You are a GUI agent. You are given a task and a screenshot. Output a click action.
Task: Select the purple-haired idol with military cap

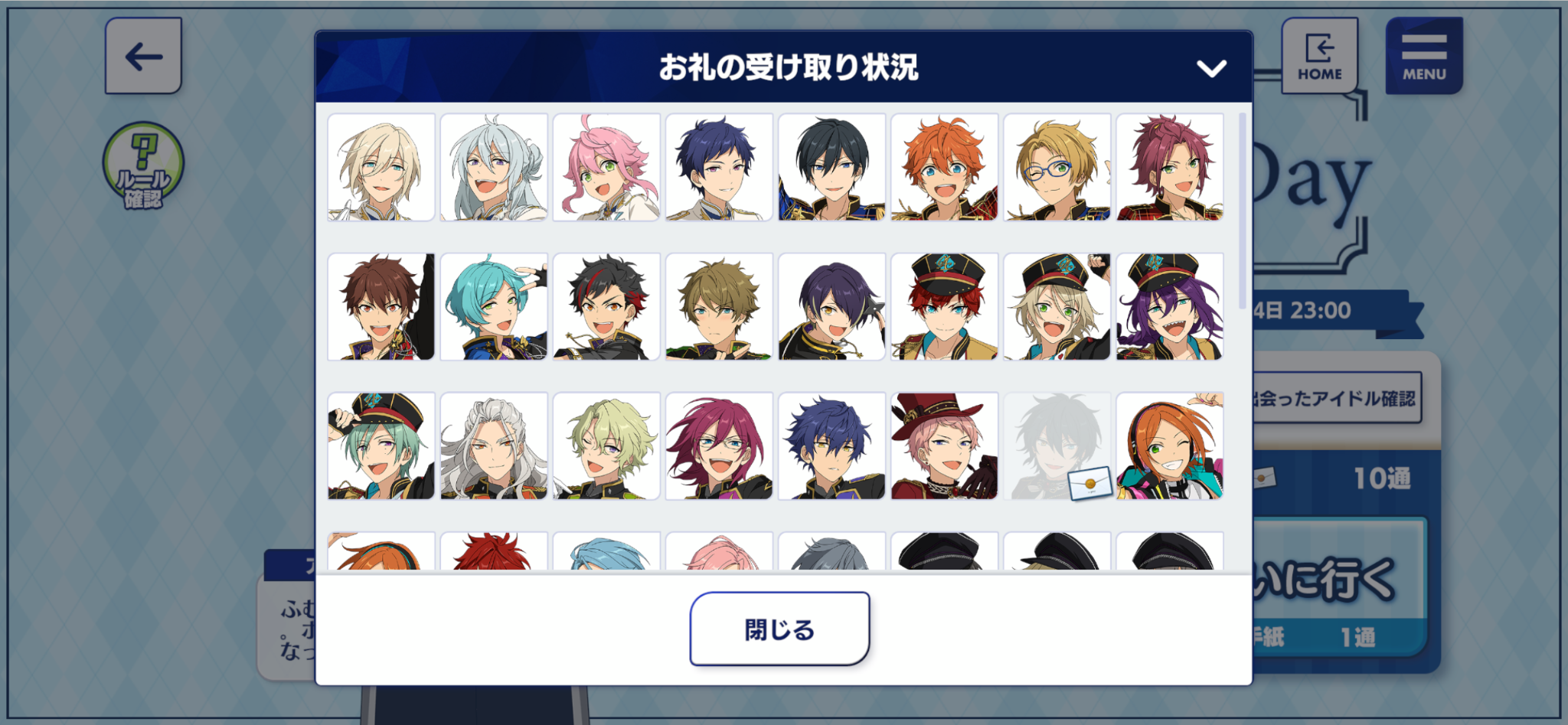(x=1169, y=307)
